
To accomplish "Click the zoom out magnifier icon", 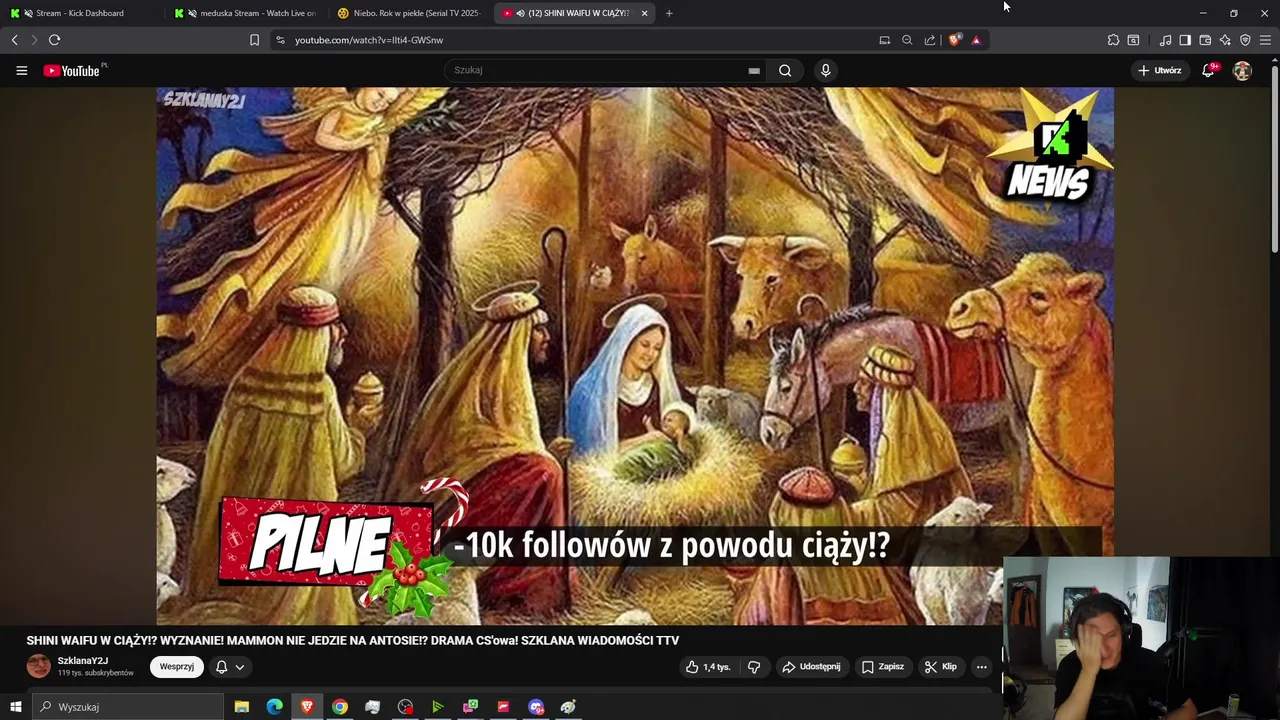I will [x=907, y=40].
